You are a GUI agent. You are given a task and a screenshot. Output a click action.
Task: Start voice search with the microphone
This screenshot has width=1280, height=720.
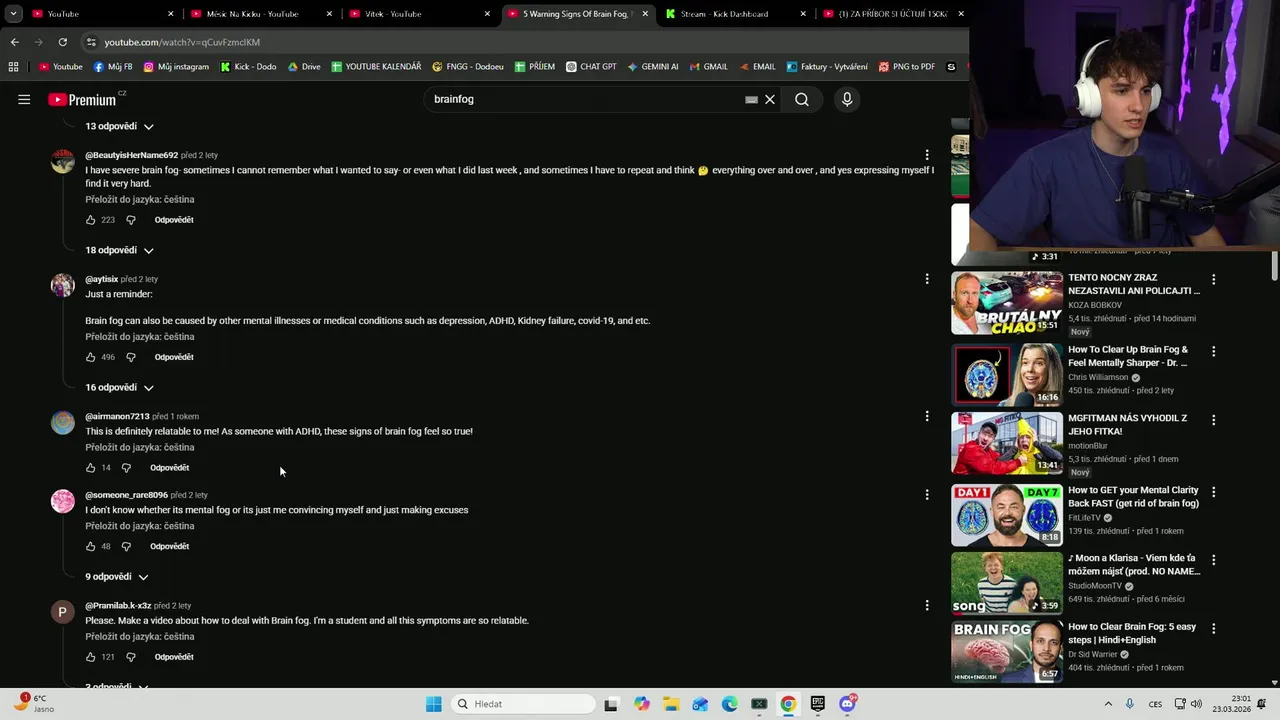tap(847, 99)
